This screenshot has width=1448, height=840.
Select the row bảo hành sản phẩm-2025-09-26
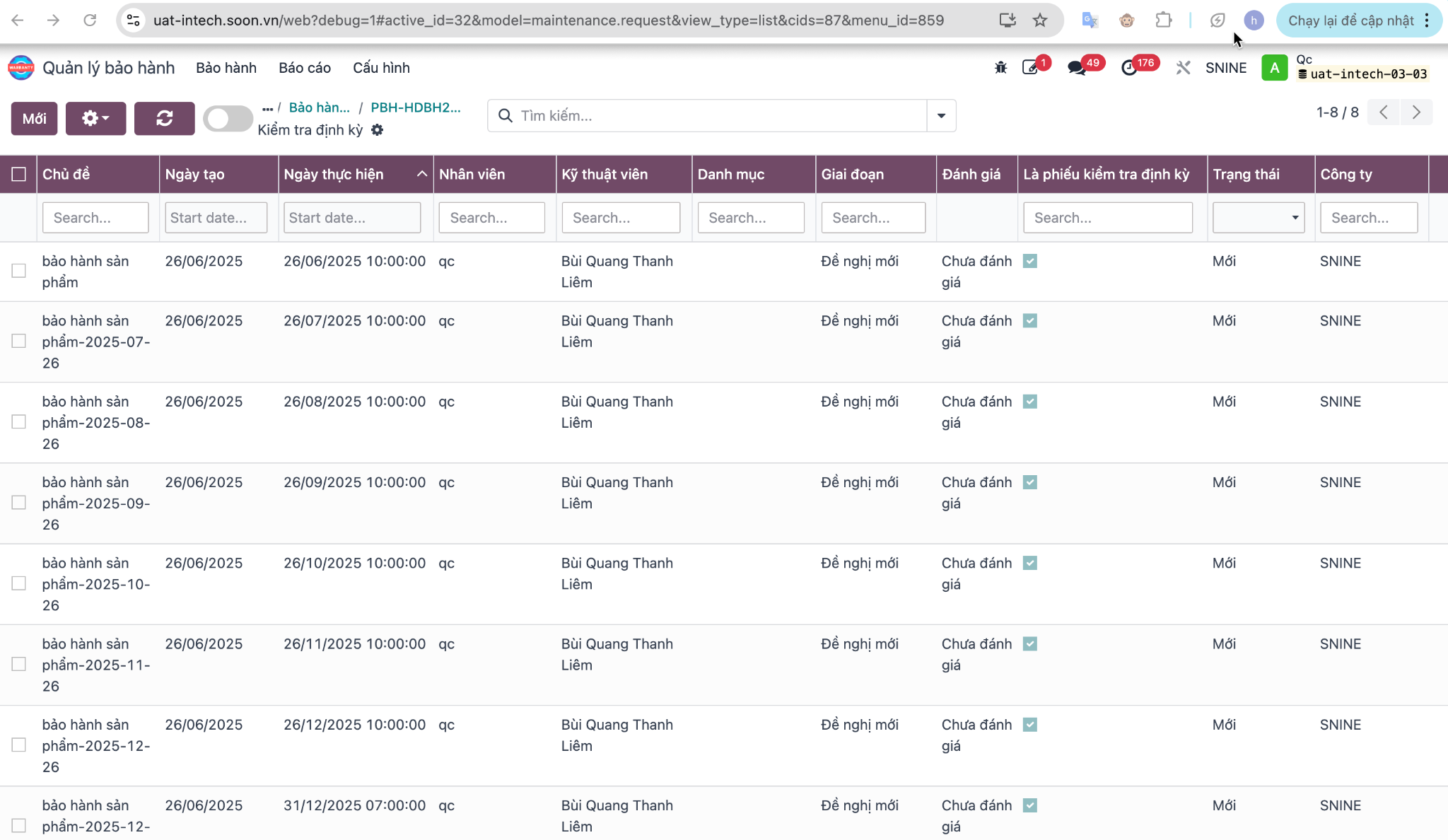tap(19, 502)
